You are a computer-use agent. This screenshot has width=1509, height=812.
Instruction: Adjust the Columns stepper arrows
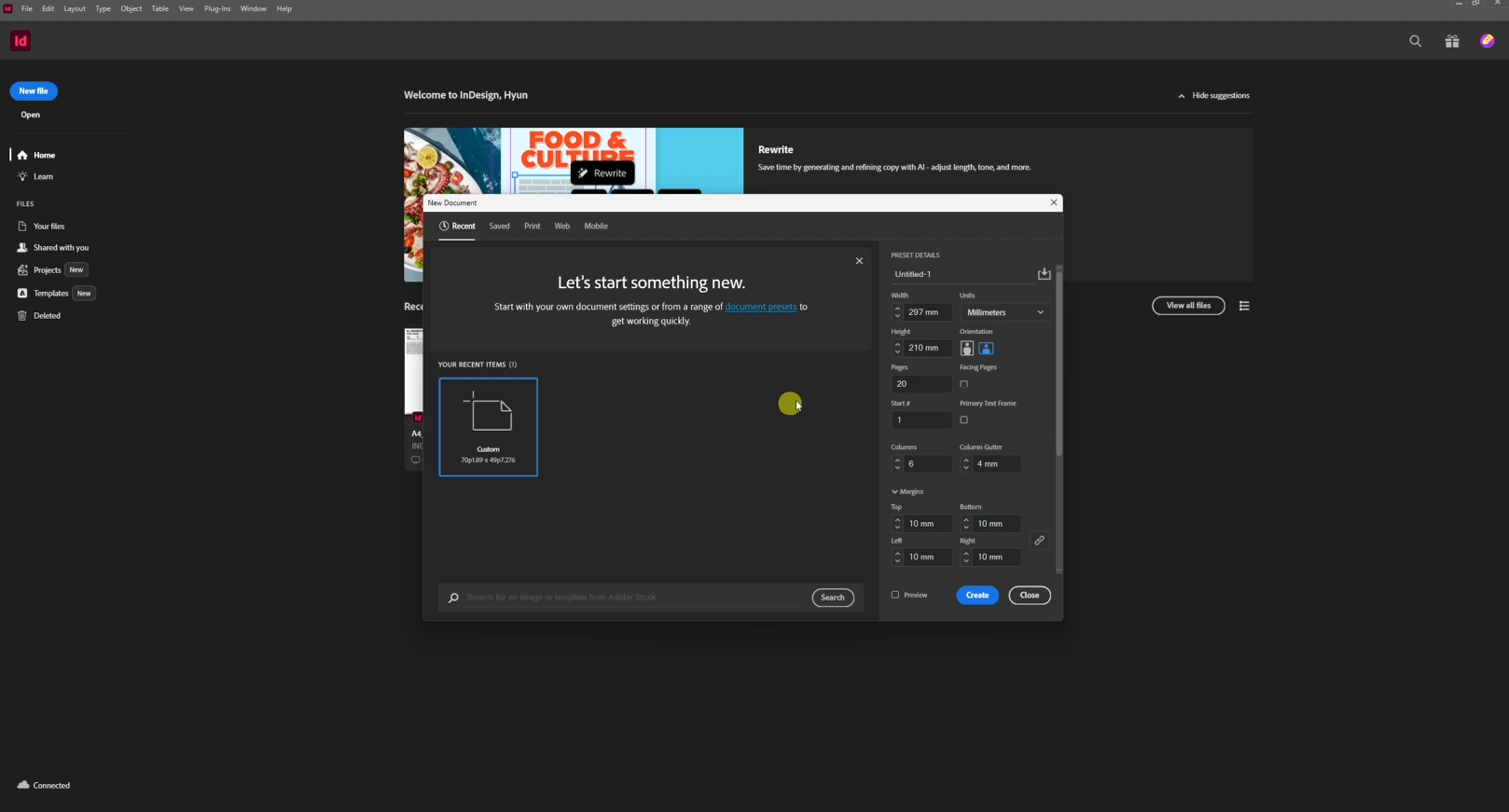(897, 464)
